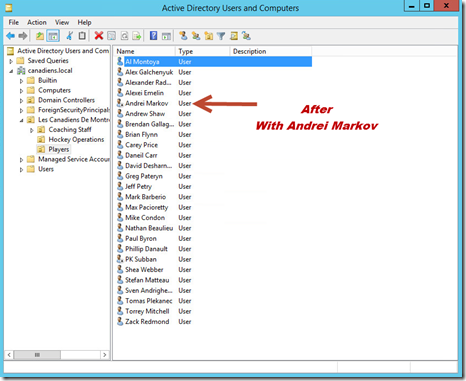Click the domain icon for canadiens.local
This screenshot has height=381, width=466.
[21, 71]
